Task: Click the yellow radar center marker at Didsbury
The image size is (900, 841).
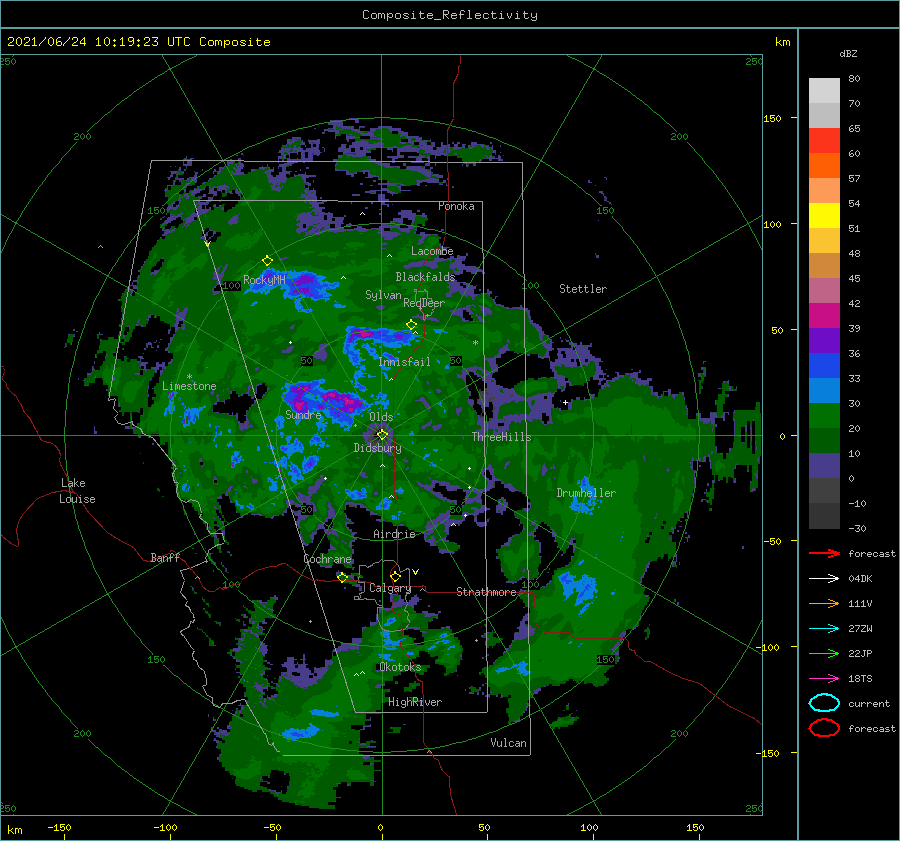Action: [382, 435]
